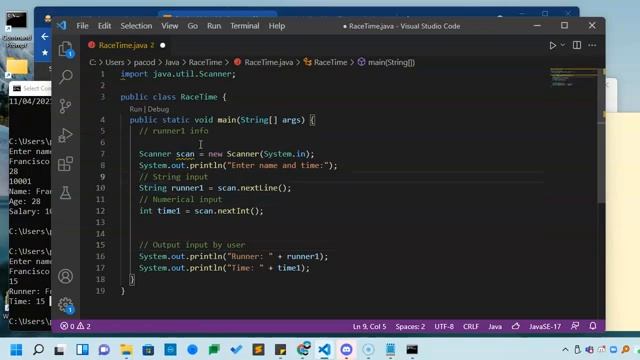
Task: Place cursor on the int time1 line
Action: click(x=201, y=211)
